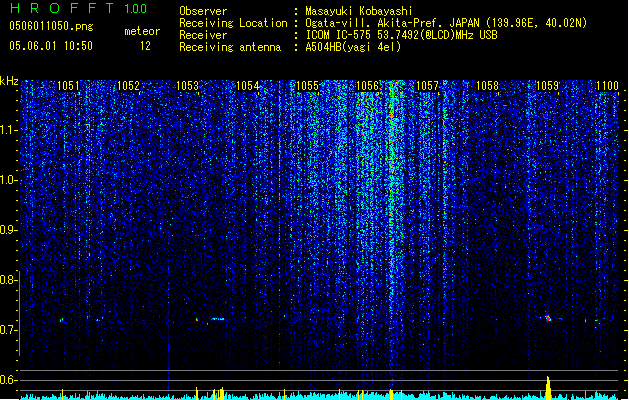Click the 1054 time marker
629x400 pixels.
248,86
